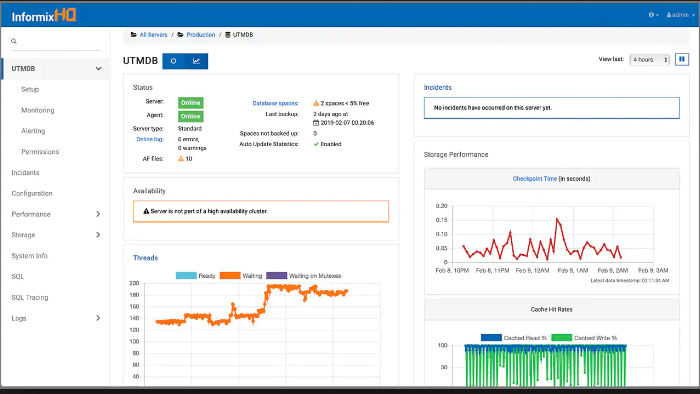Open the UTMDB dashboard view button
This screenshot has width=700, height=394.
pos(174,61)
